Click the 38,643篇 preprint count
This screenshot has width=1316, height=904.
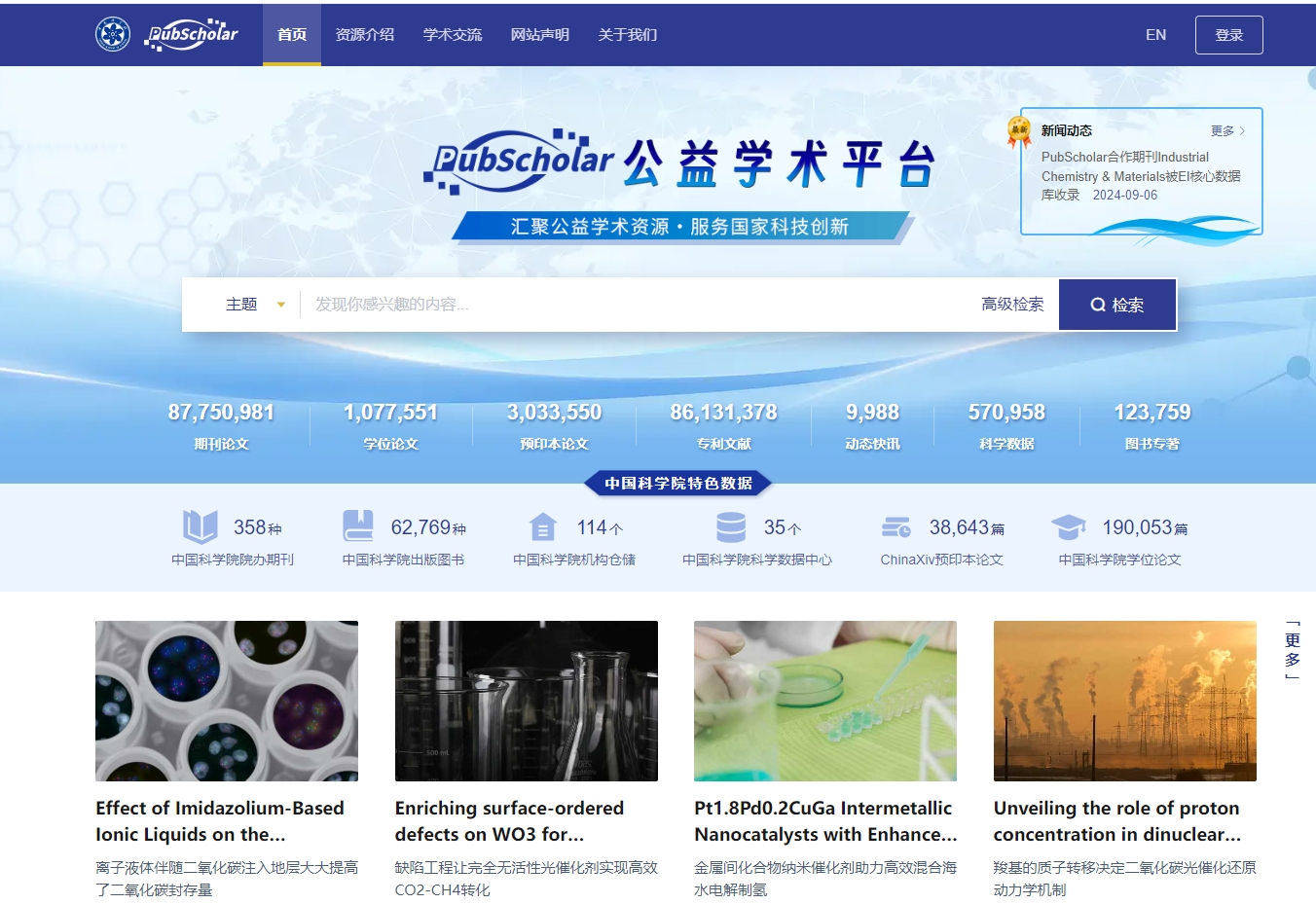967,527
